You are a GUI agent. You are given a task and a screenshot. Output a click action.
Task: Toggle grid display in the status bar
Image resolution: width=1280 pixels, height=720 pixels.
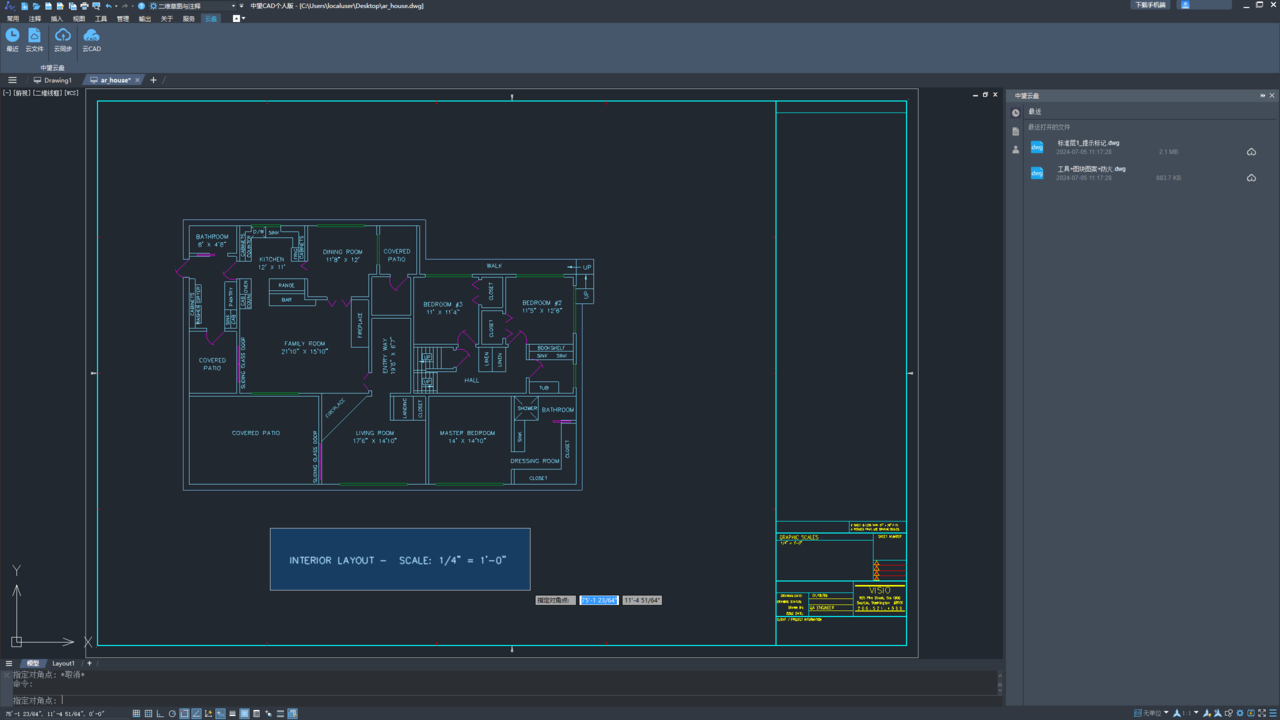(x=148, y=714)
